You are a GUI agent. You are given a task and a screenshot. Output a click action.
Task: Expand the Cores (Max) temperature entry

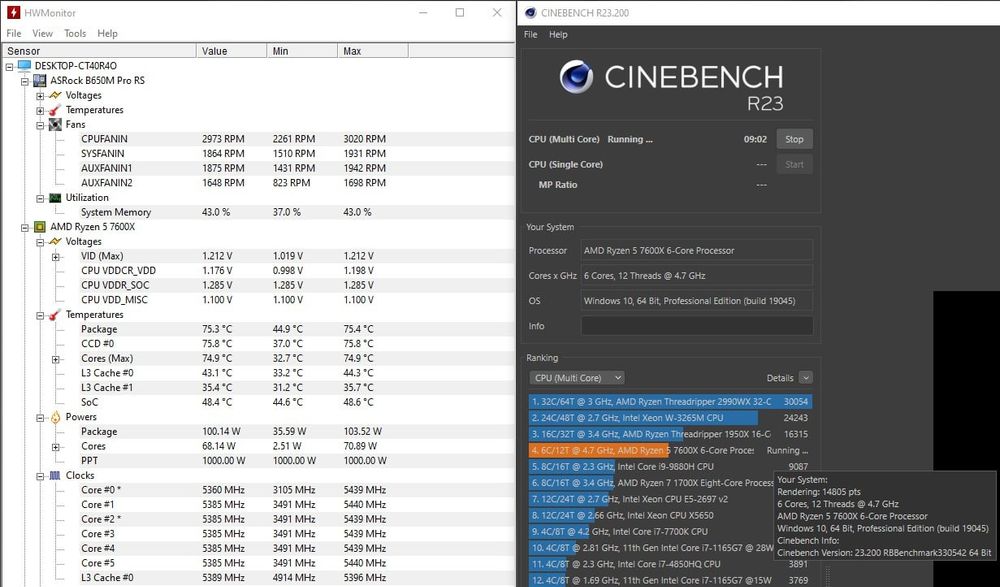[x=55, y=359]
